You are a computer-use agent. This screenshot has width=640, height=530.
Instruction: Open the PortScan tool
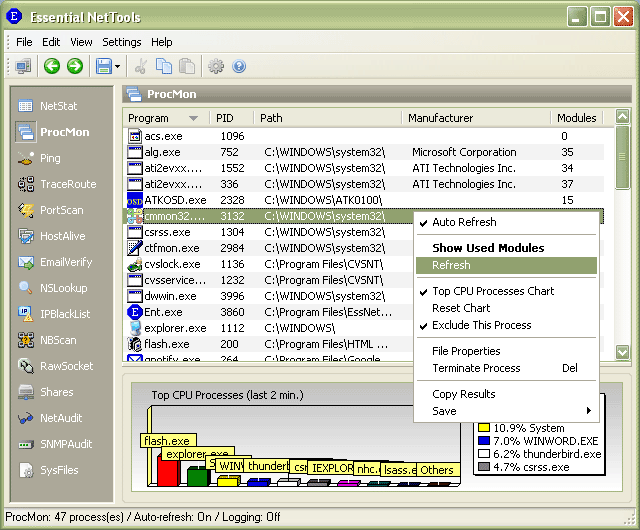51,210
